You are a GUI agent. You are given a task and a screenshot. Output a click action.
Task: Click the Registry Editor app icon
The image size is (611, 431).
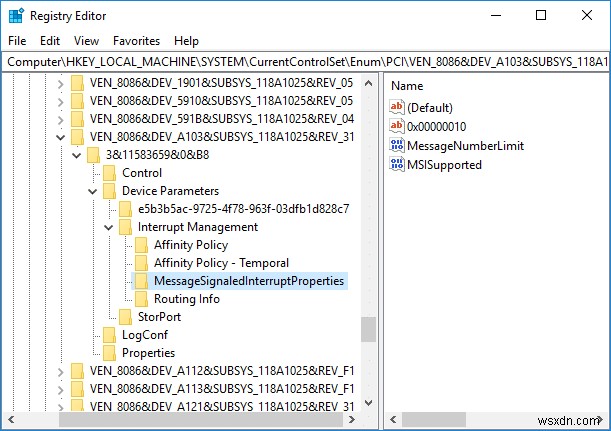tap(16, 16)
